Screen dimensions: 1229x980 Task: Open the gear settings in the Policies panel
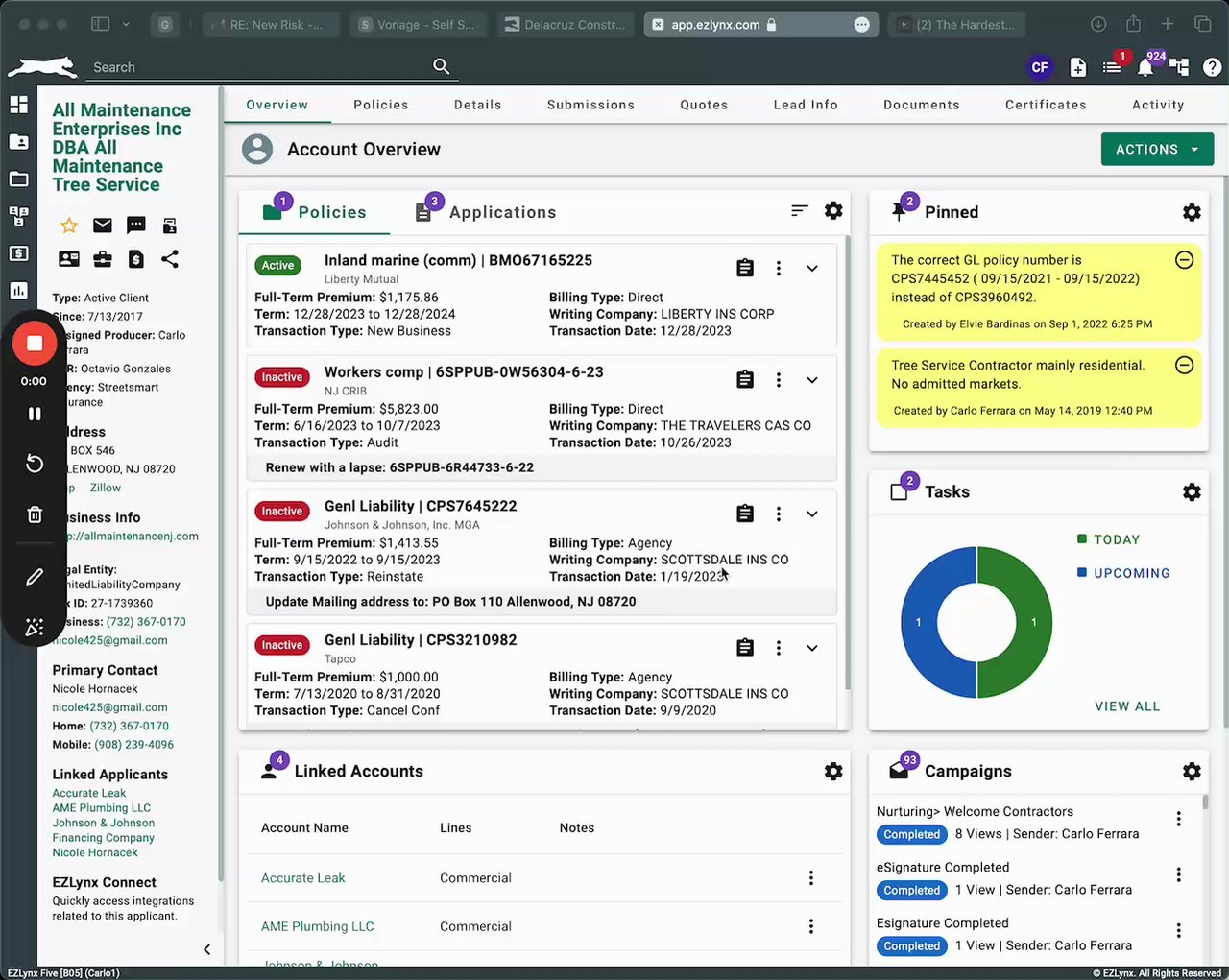pyautogui.click(x=833, y=211)
